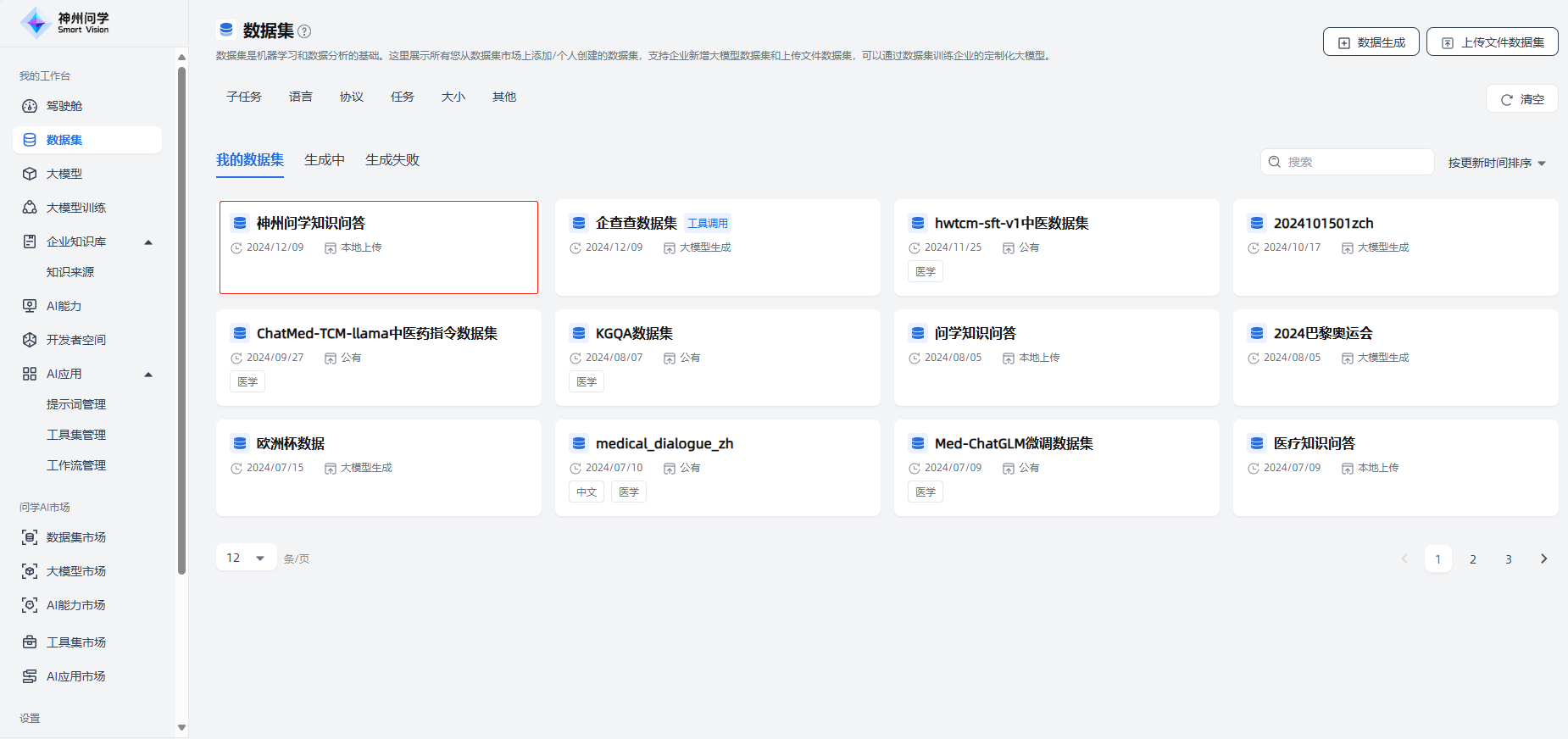Click the help icon beside 数据集 title

click(304, 31)
